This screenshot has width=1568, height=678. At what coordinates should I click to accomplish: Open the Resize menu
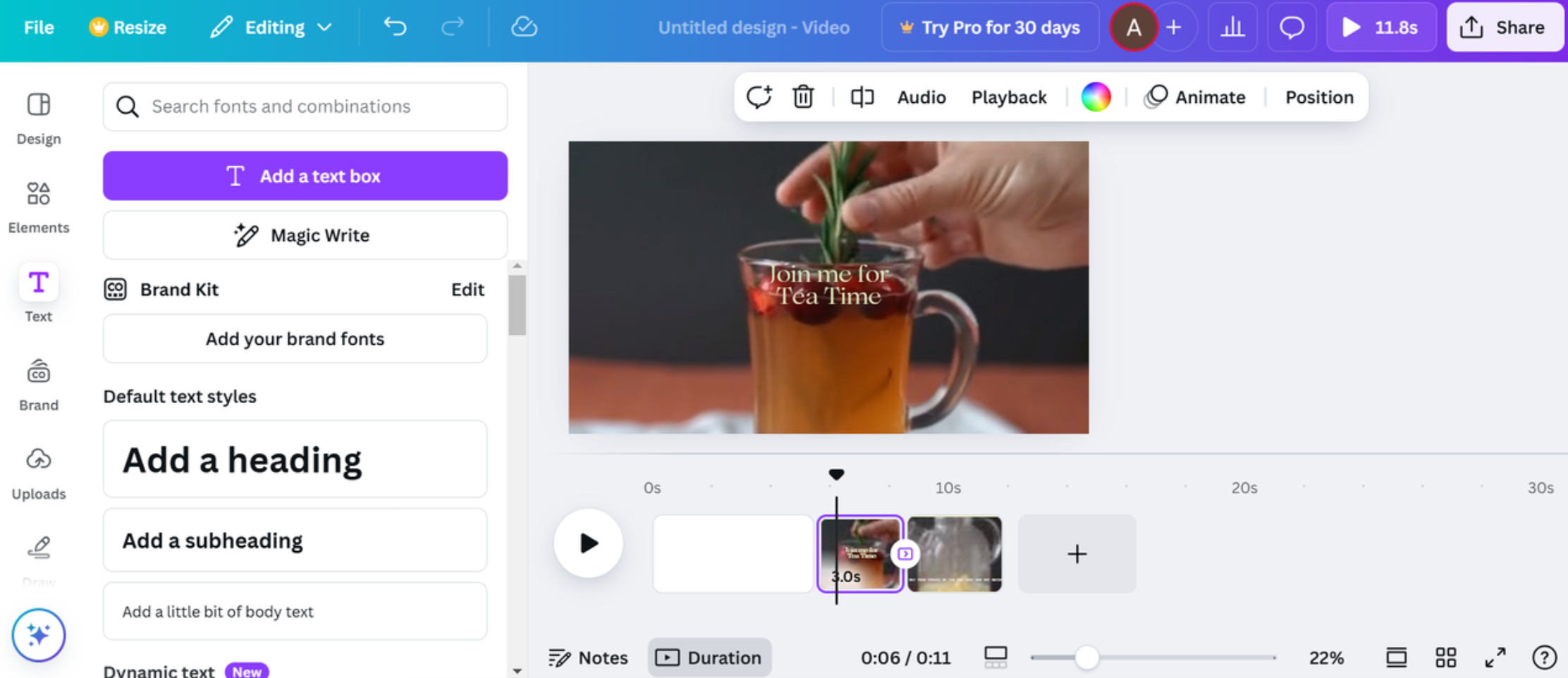pos(128,27)
